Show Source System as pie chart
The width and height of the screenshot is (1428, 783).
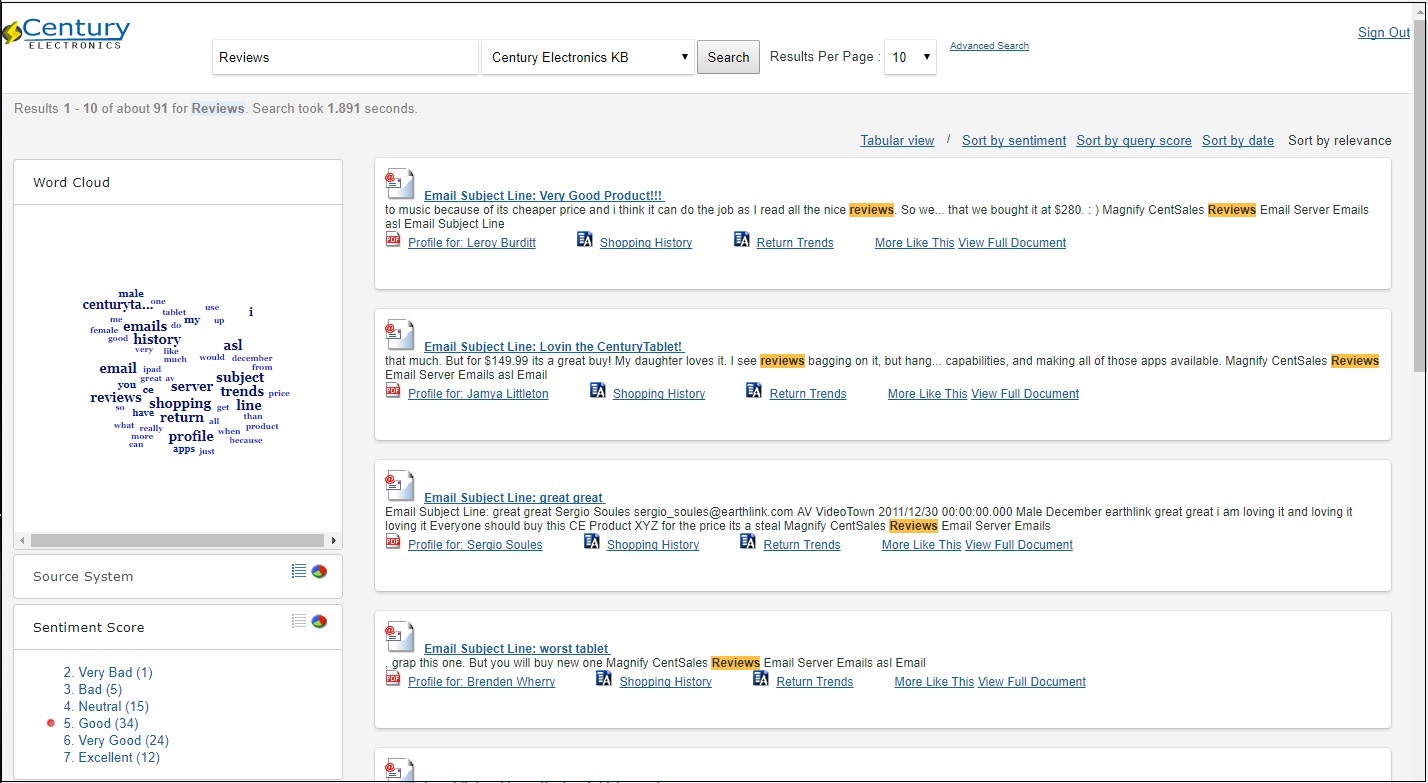pos(319,571)
